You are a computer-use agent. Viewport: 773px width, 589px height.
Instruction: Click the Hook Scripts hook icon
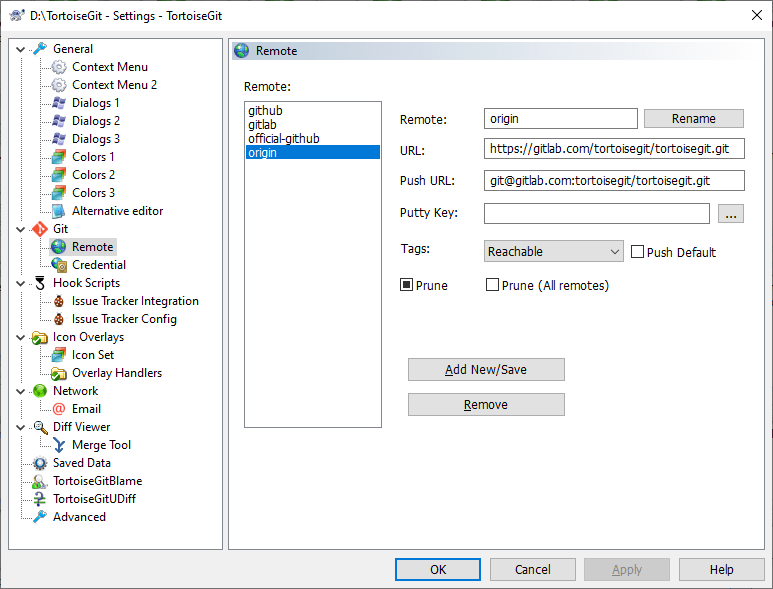[40, 283]
